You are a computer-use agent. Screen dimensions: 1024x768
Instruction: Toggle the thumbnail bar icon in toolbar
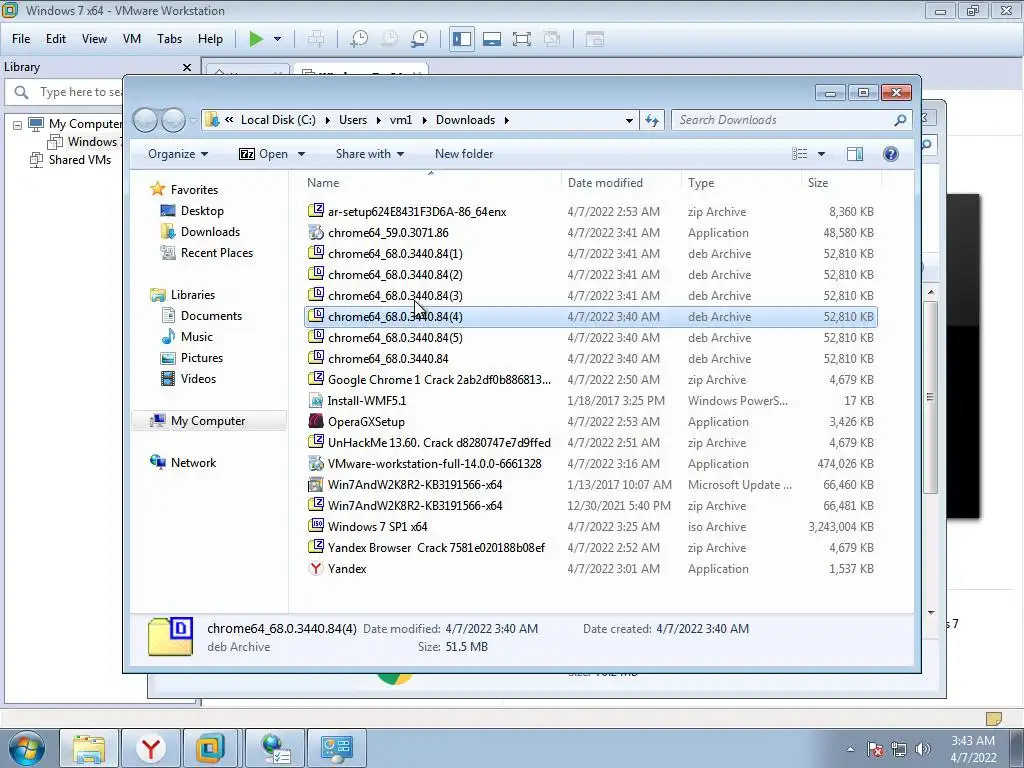[492, 39]
